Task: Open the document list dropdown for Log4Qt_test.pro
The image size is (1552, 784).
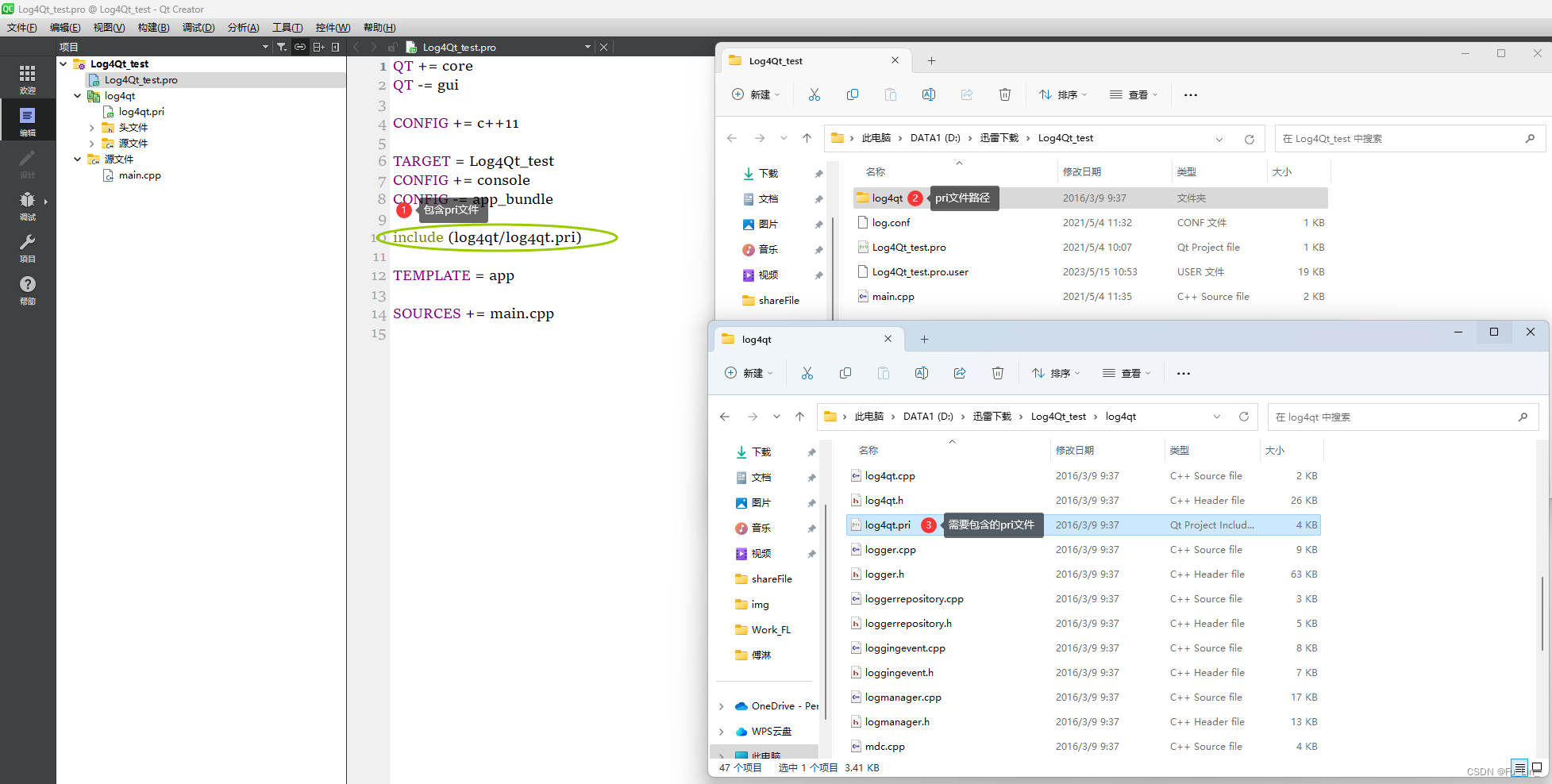Action: click(588, 47)
